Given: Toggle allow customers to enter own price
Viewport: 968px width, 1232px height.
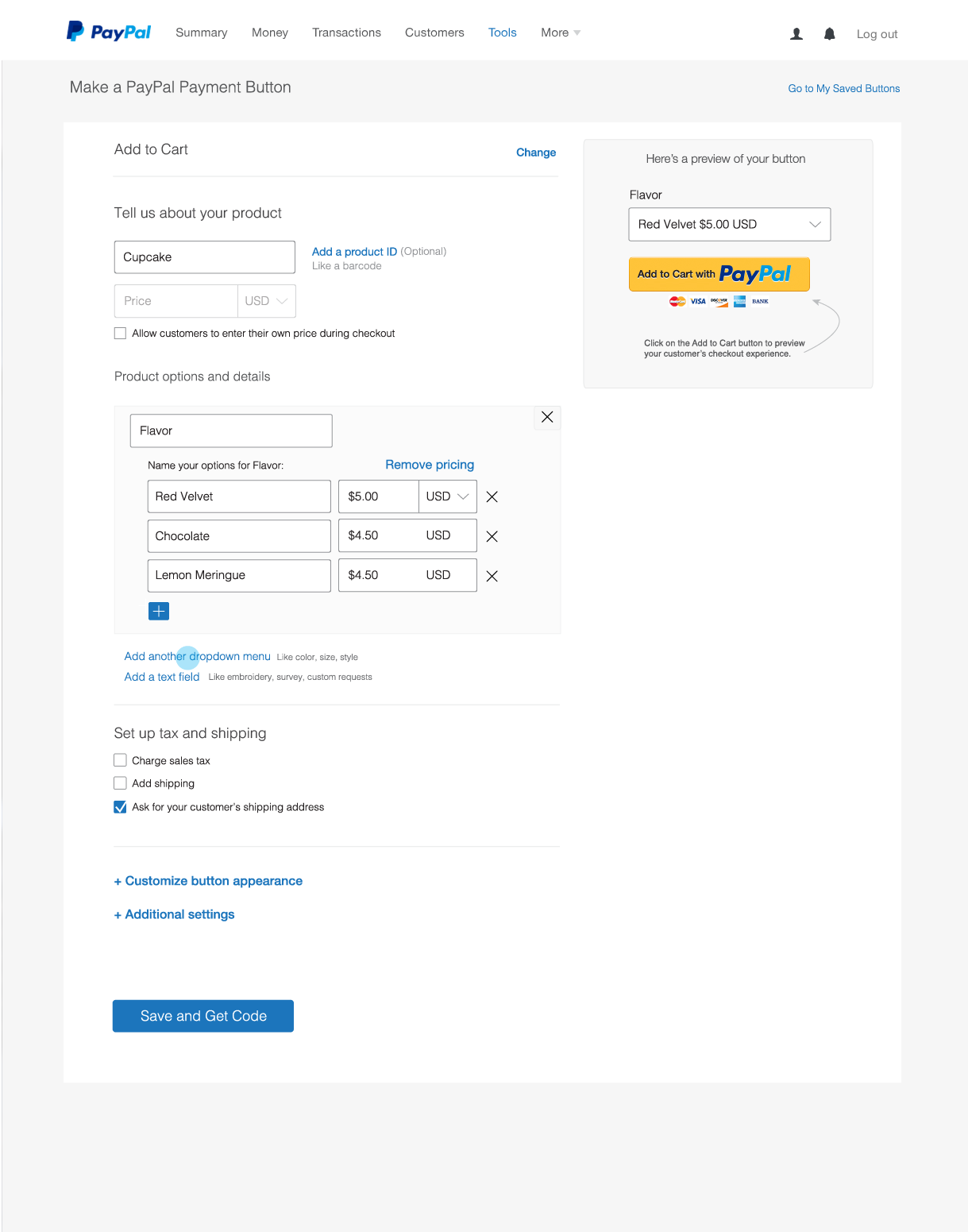Looking at the screenshot, I should (121, 334).
